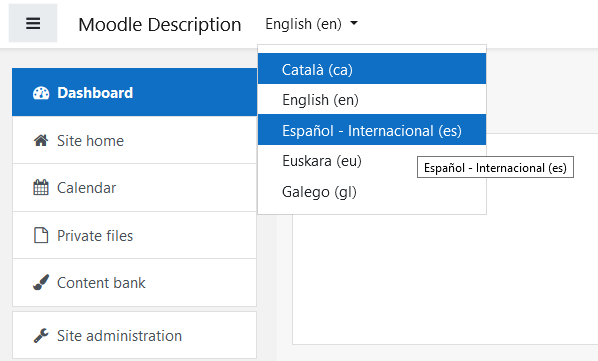Click the Private files document icon
The height and width of the screenshot is (361, 598).
(x=41, y=235)
